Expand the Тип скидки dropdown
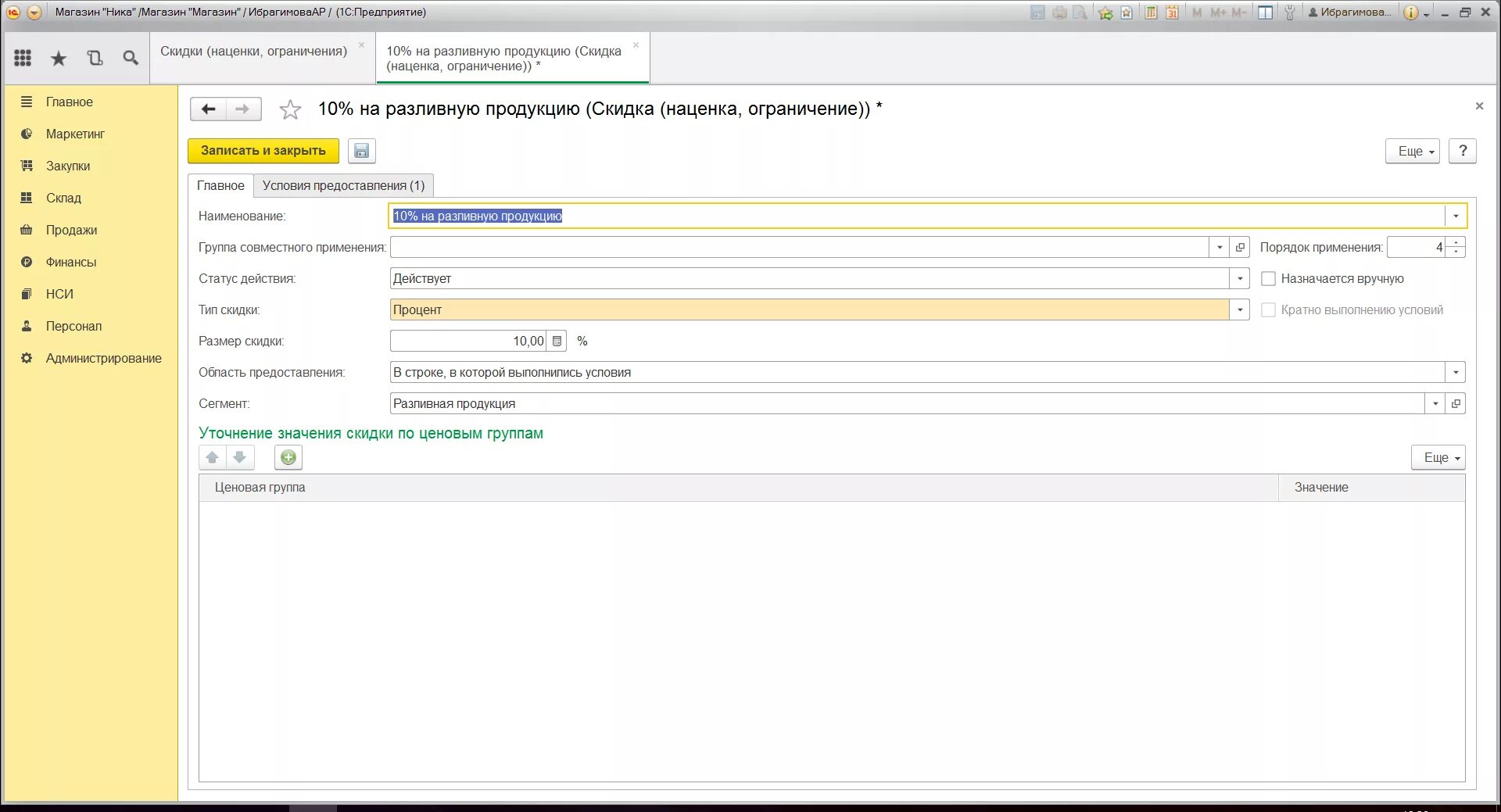 (1240, 309)
